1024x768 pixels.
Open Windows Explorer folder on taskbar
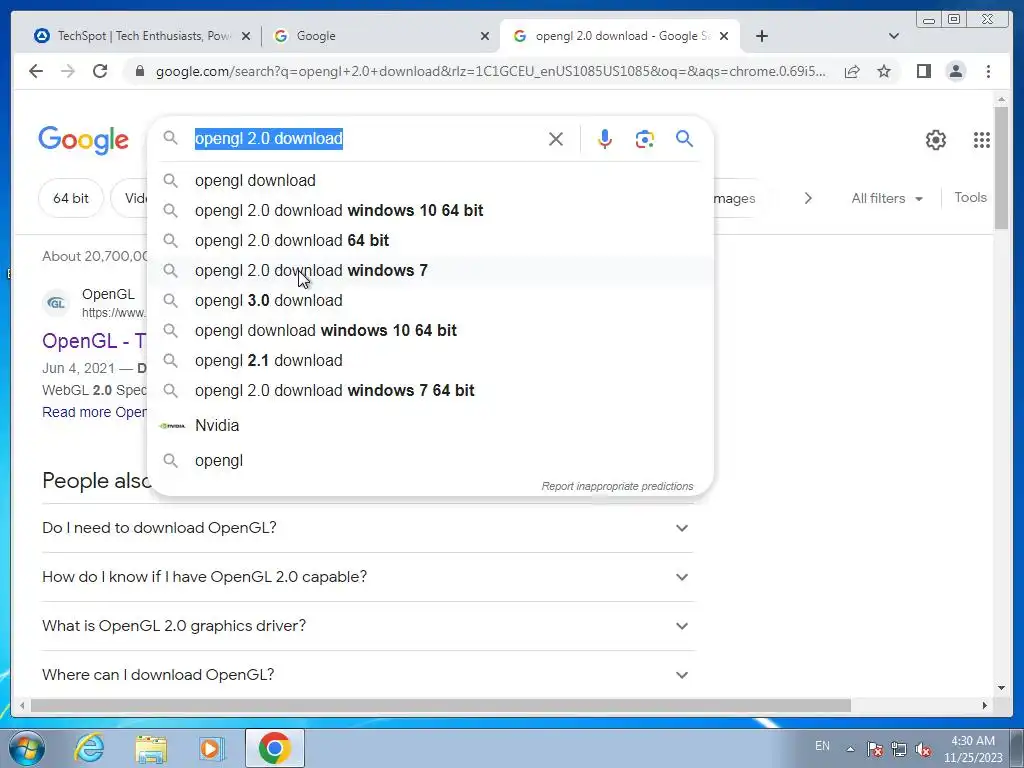(x=151, y=748)
